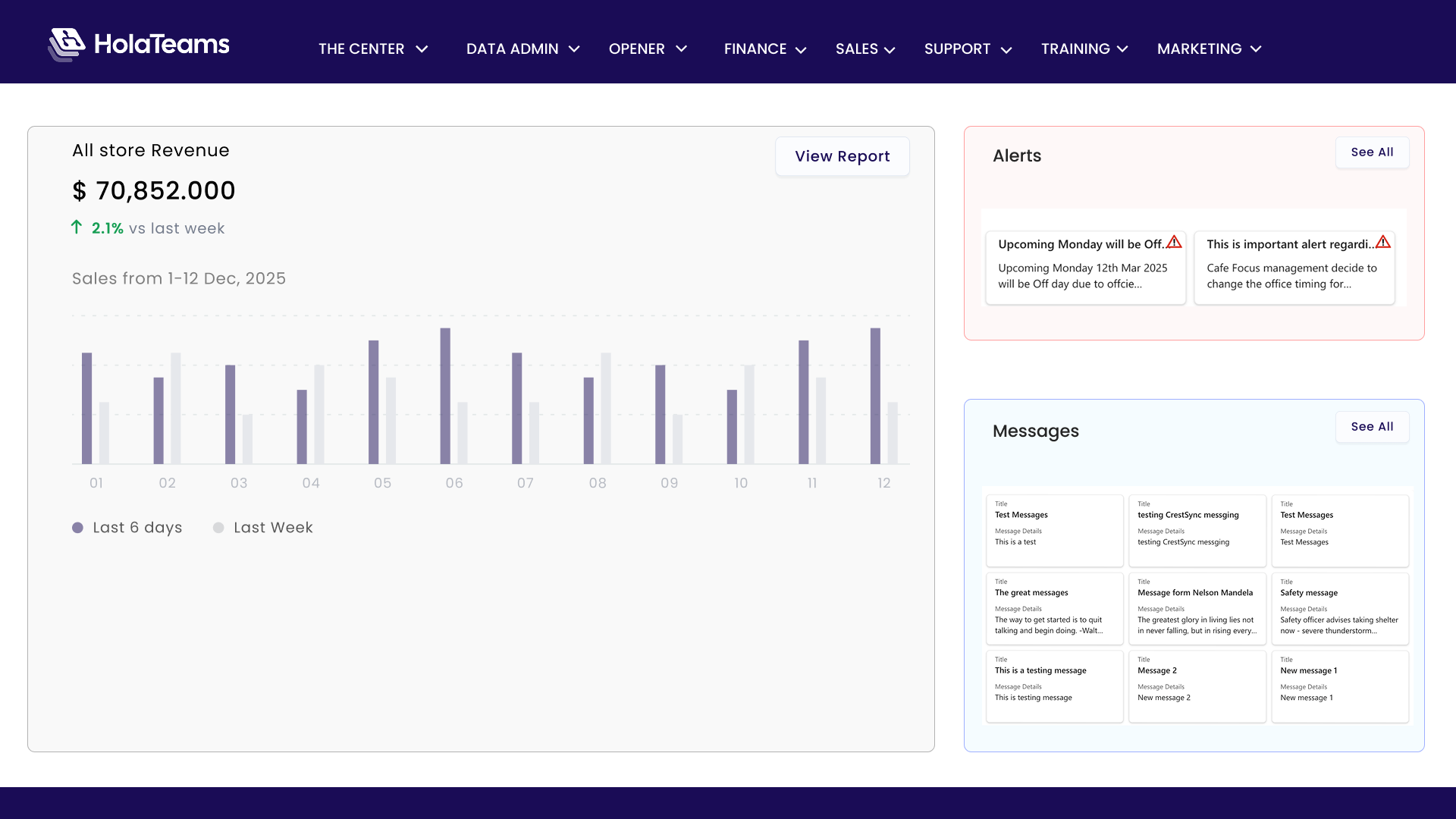
Task: Click See All in Messages panel
Action: 1372,427
